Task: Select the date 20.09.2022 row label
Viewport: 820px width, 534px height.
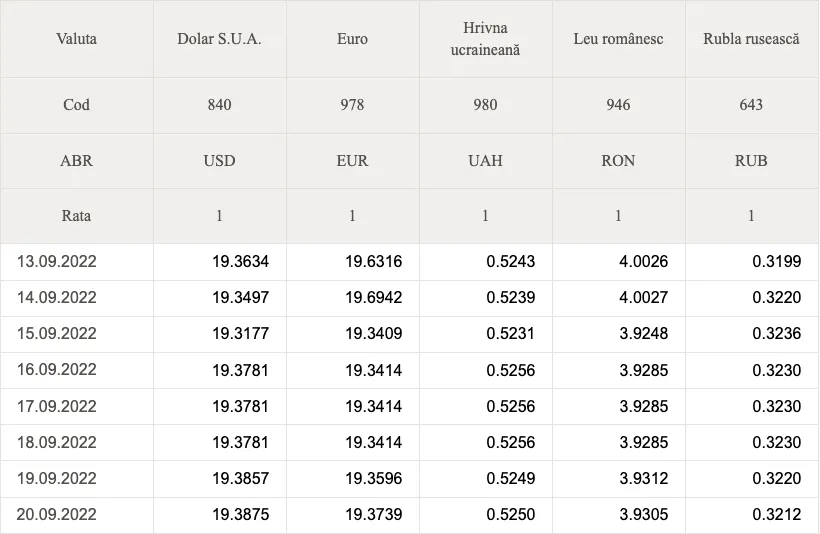Action: [56, 514]
